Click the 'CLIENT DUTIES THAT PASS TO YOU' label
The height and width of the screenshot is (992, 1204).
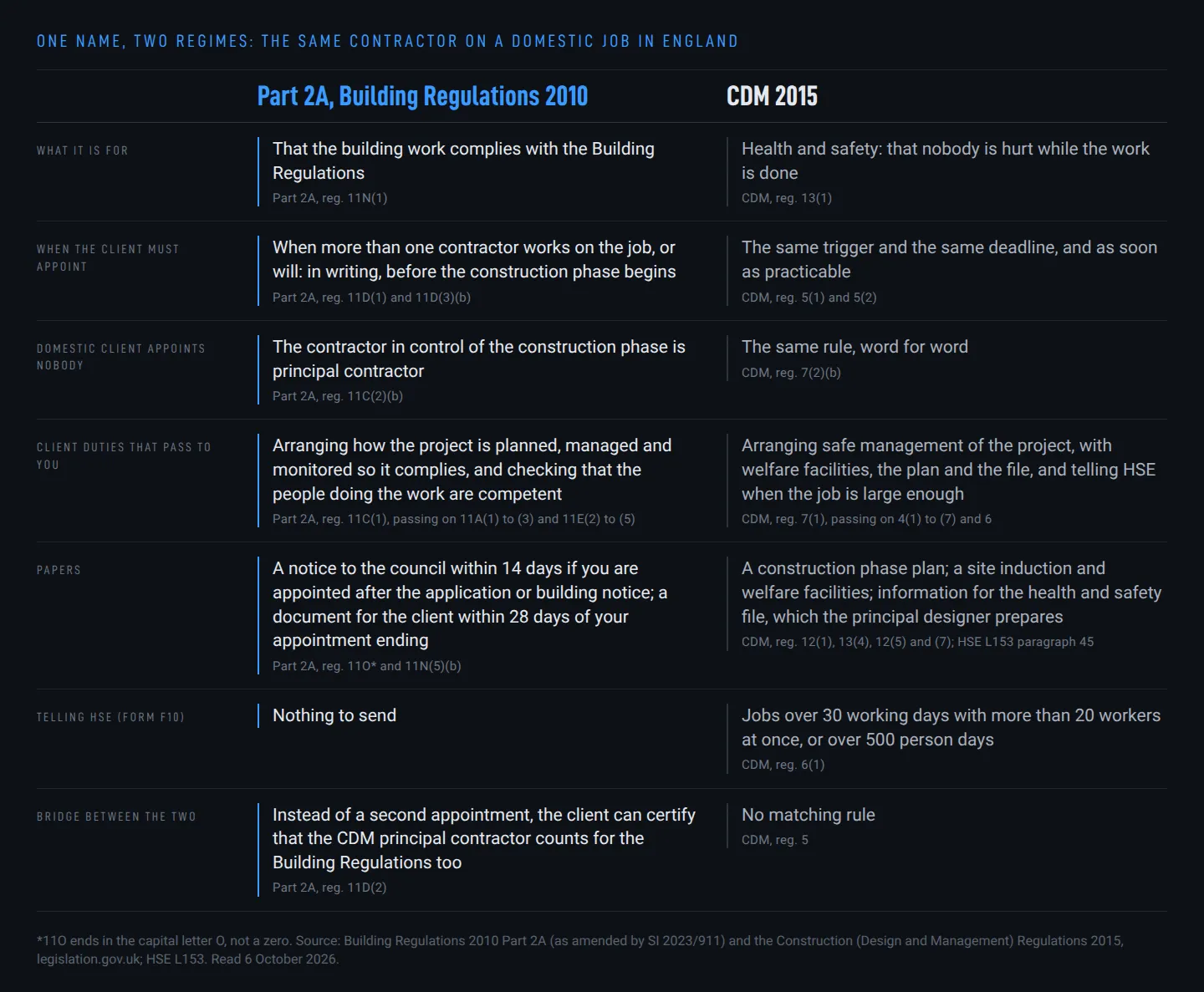(124, 455)
